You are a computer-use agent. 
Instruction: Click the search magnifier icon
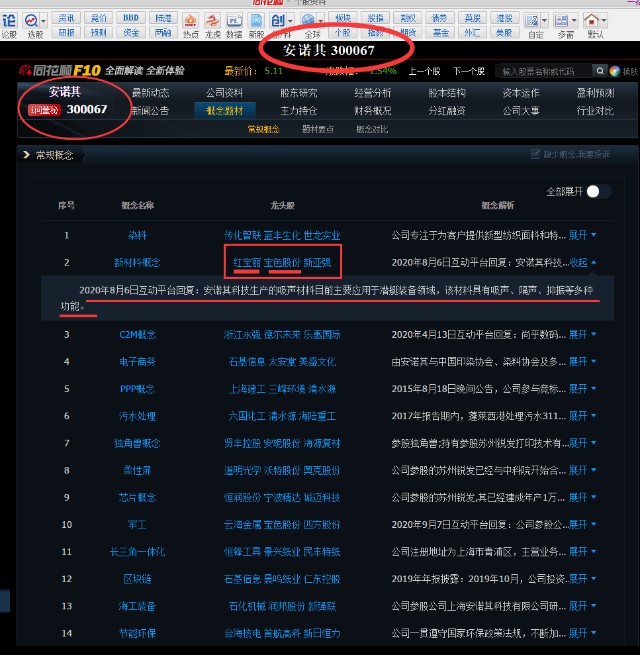[599, 71]
